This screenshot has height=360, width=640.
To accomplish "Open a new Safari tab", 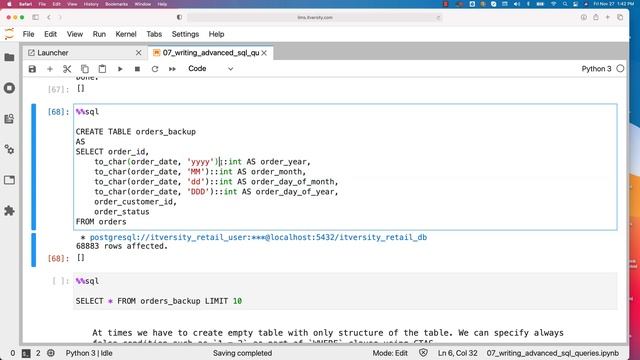I will pos(608,17).
